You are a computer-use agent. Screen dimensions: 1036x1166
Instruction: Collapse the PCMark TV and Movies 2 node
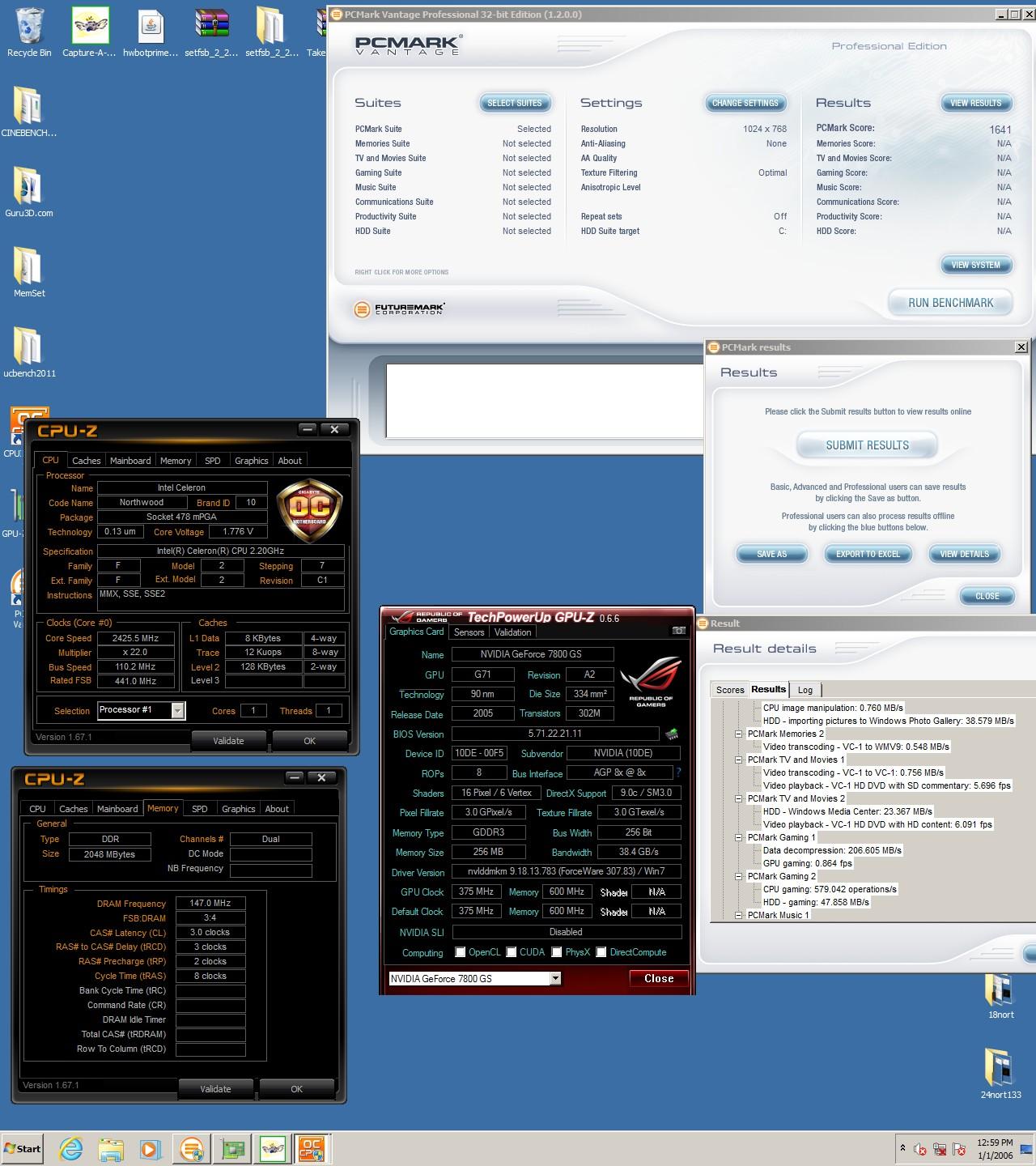738,798
